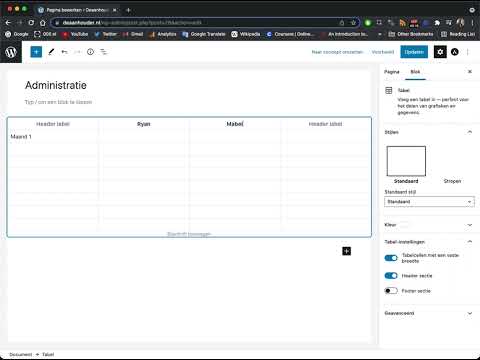Click the Ryan header cell
The height and width of the screenshot is (360, 480).
coord(144,124)
